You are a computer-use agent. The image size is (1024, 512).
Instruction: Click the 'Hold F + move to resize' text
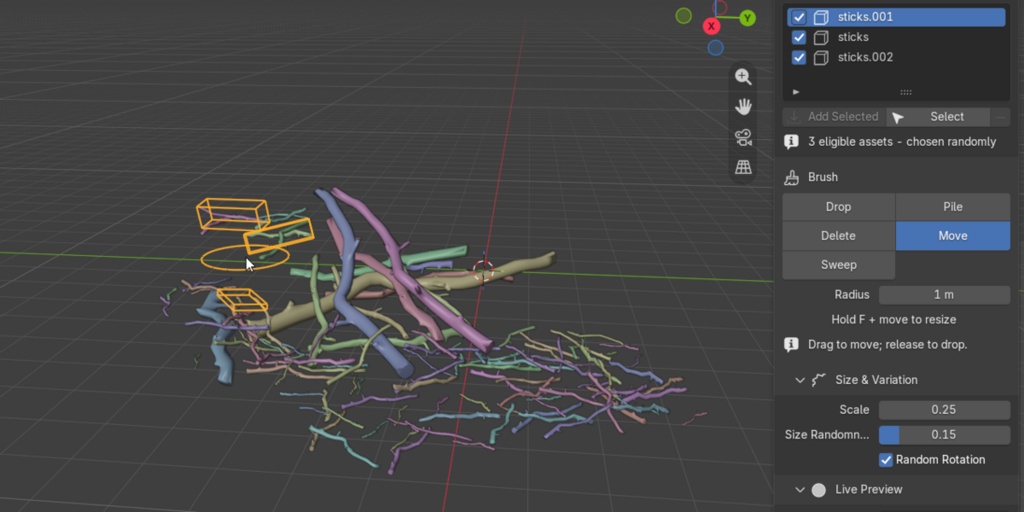click(893, 319)
